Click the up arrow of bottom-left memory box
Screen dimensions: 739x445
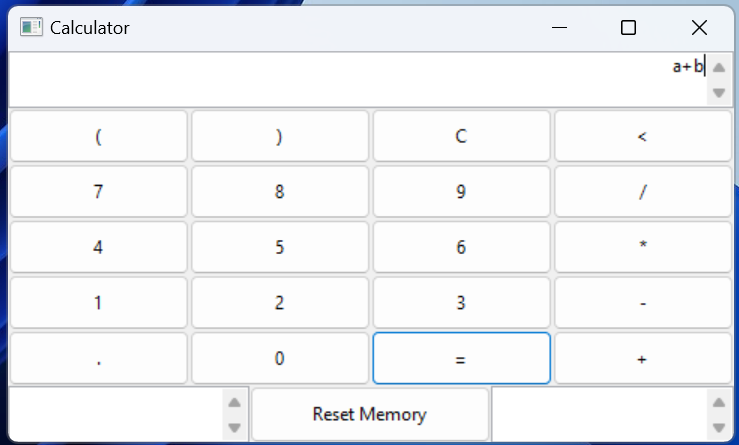click(234, 403)
